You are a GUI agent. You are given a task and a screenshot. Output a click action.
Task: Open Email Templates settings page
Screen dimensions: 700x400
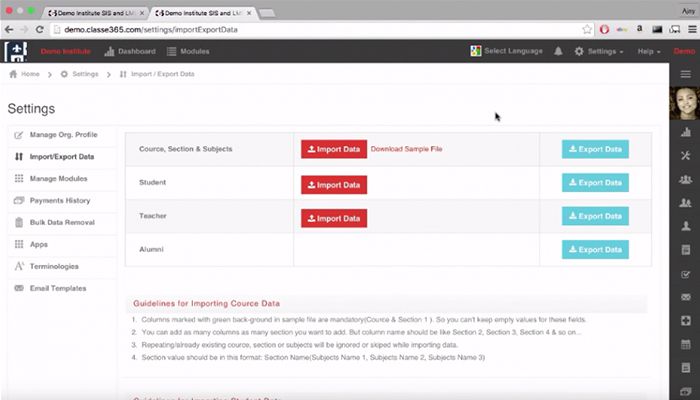62,288
